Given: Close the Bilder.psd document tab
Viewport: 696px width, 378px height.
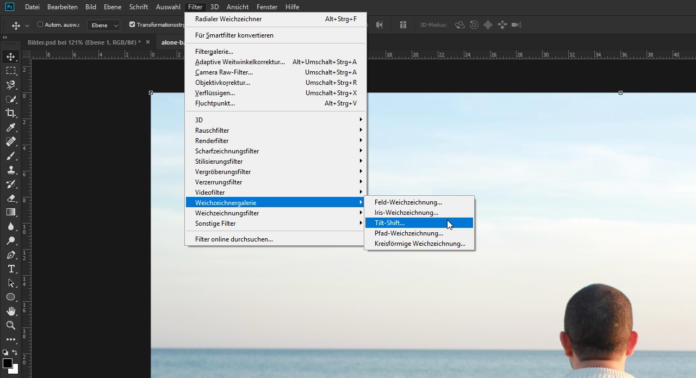Looking at the screenshot, I should tap(148, 42).
